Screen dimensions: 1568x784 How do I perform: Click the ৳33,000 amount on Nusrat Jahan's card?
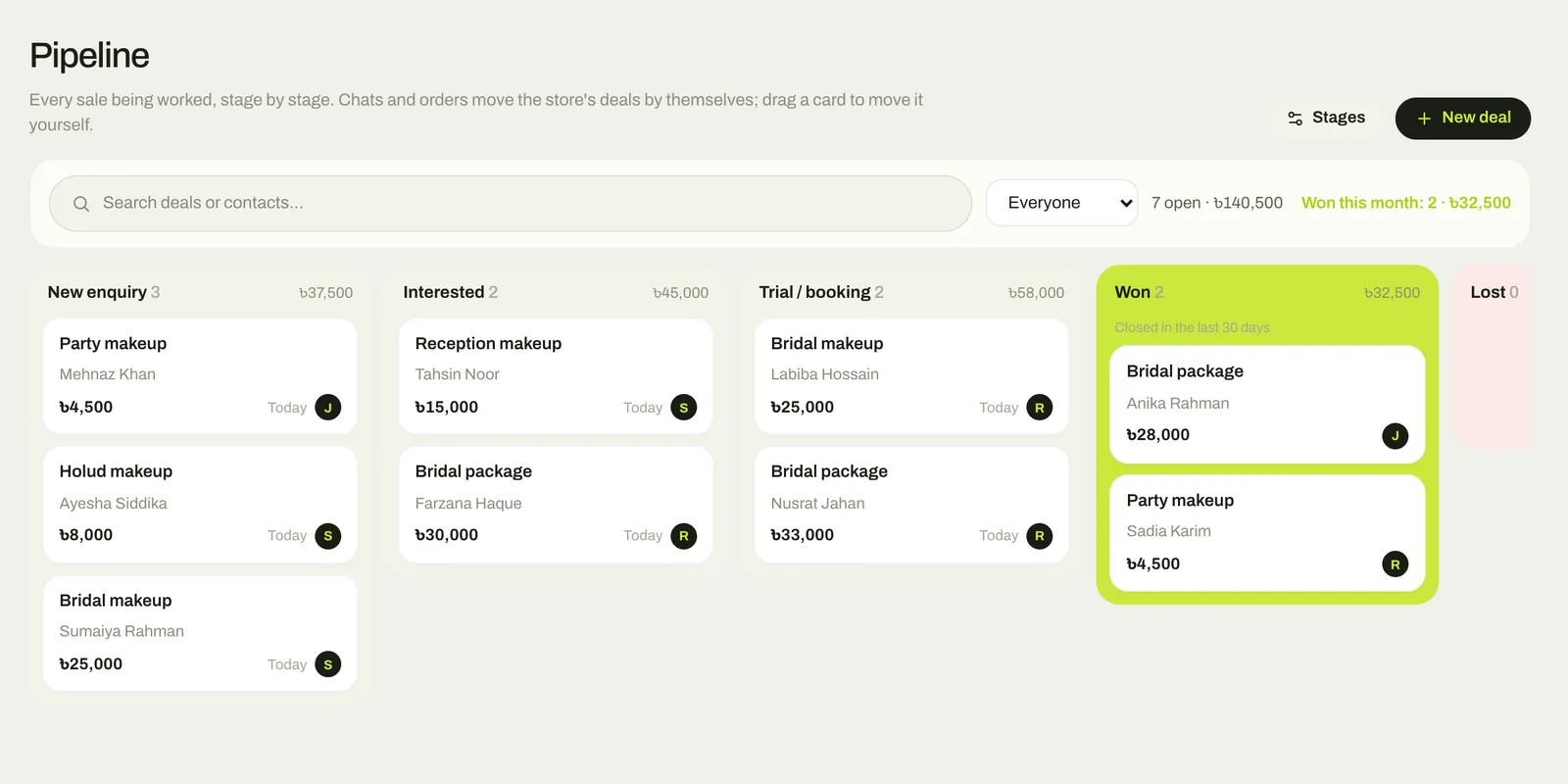tap(802, 535)
